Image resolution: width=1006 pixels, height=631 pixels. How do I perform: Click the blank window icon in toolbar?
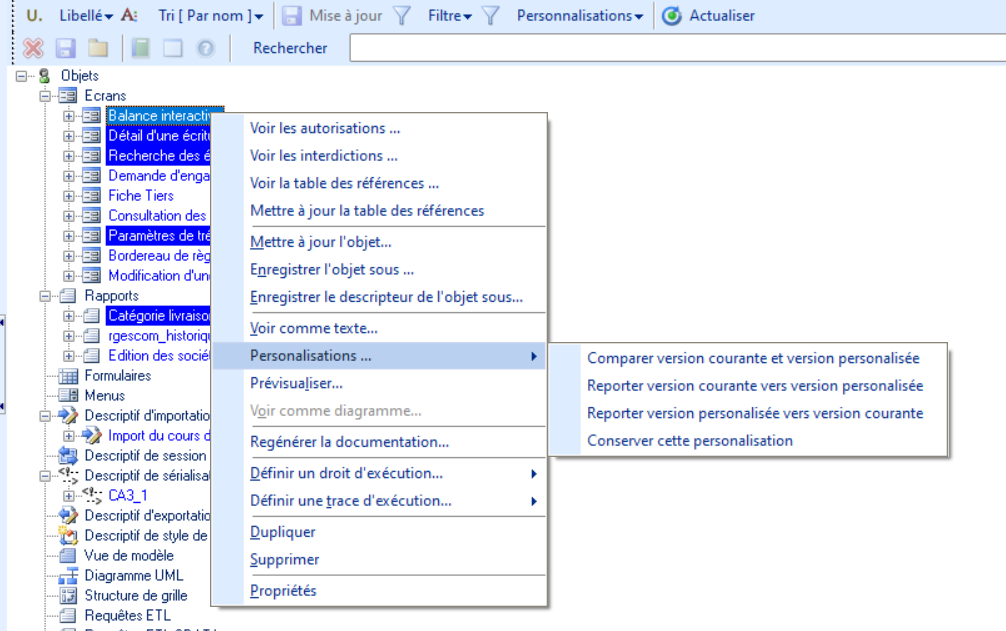click(173, 48)
